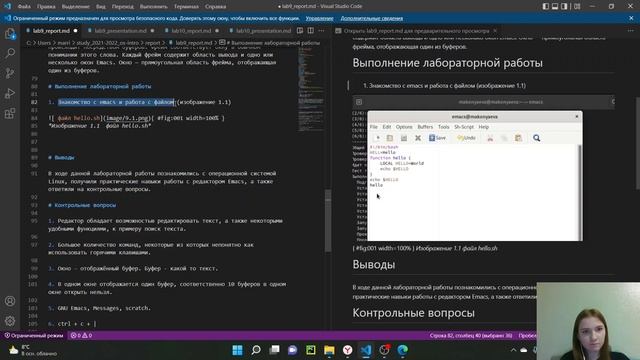This screenshot has width=640, height=360.
Task: Open the Выполнить menu
Action: (153, 7)
